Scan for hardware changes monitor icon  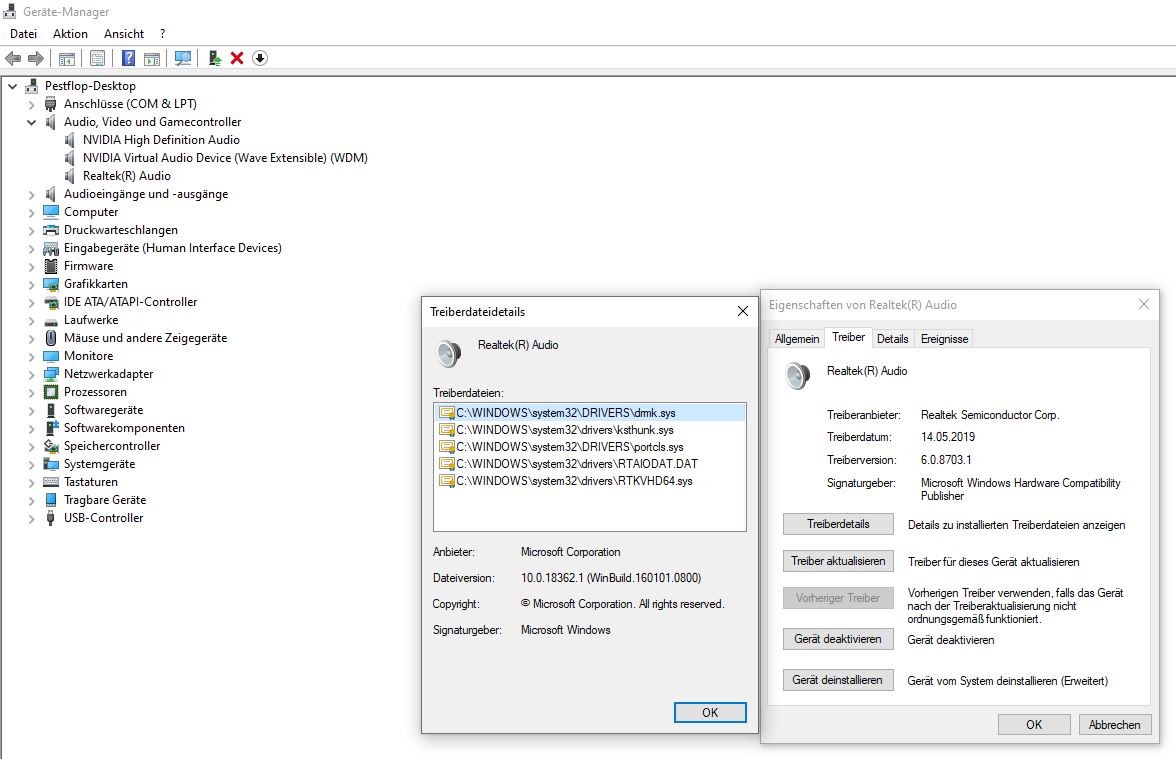183,58
